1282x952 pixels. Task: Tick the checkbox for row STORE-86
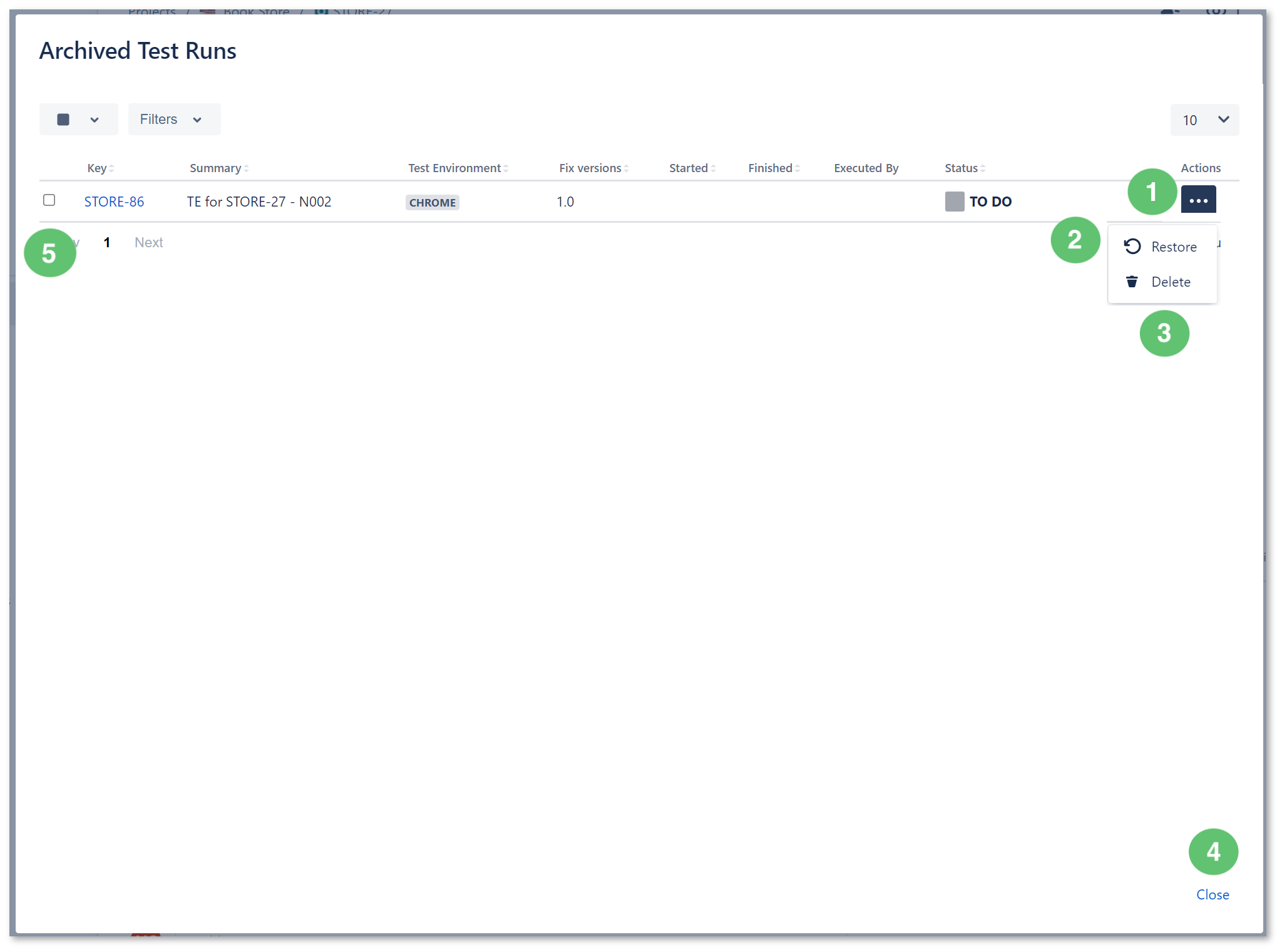tap(49, 200)
